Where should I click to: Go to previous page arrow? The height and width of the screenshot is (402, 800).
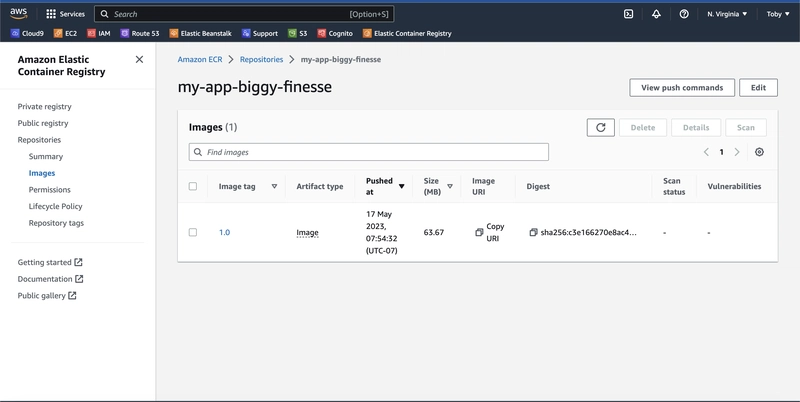tap(706, 152)
